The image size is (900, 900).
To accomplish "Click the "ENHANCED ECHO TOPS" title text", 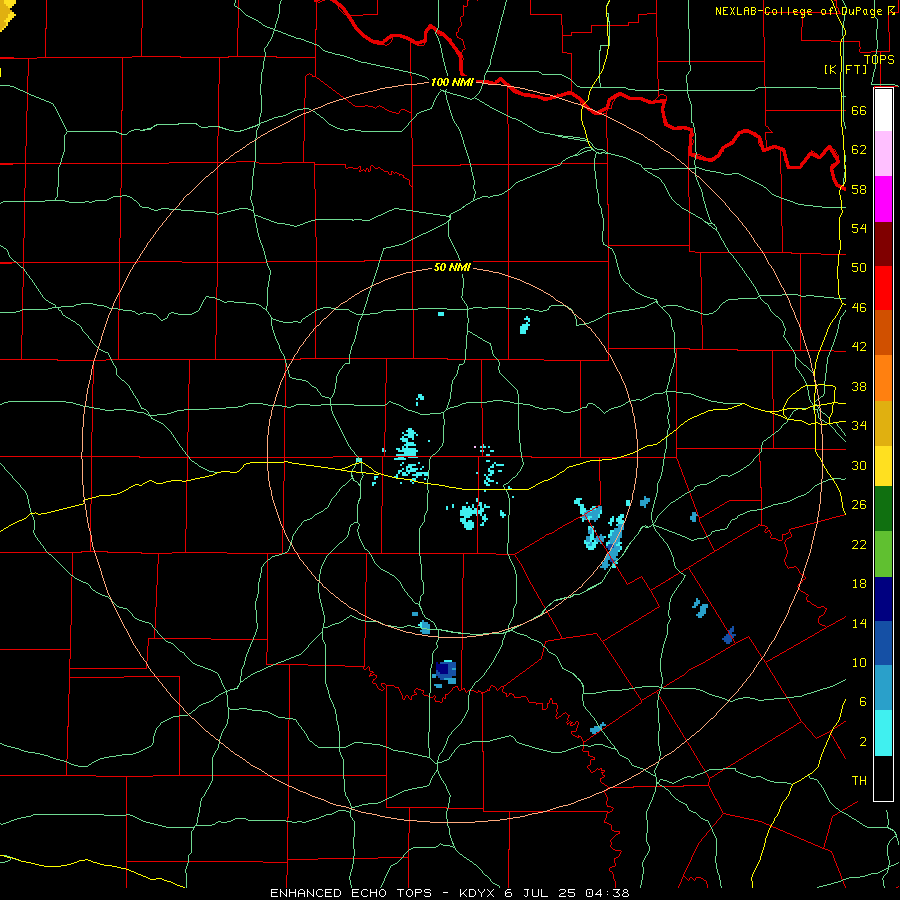I will tap(351, 893).
